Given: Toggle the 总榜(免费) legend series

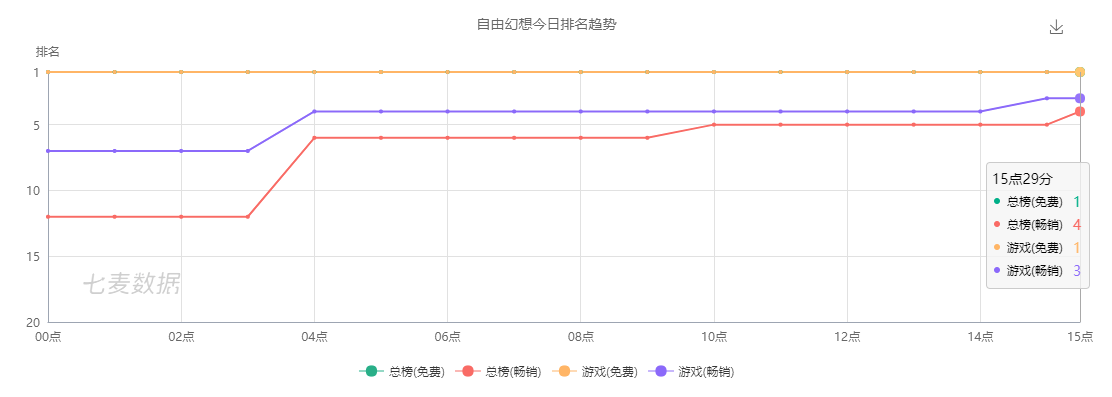Looking at the screenshot, I should coord(402,371).
